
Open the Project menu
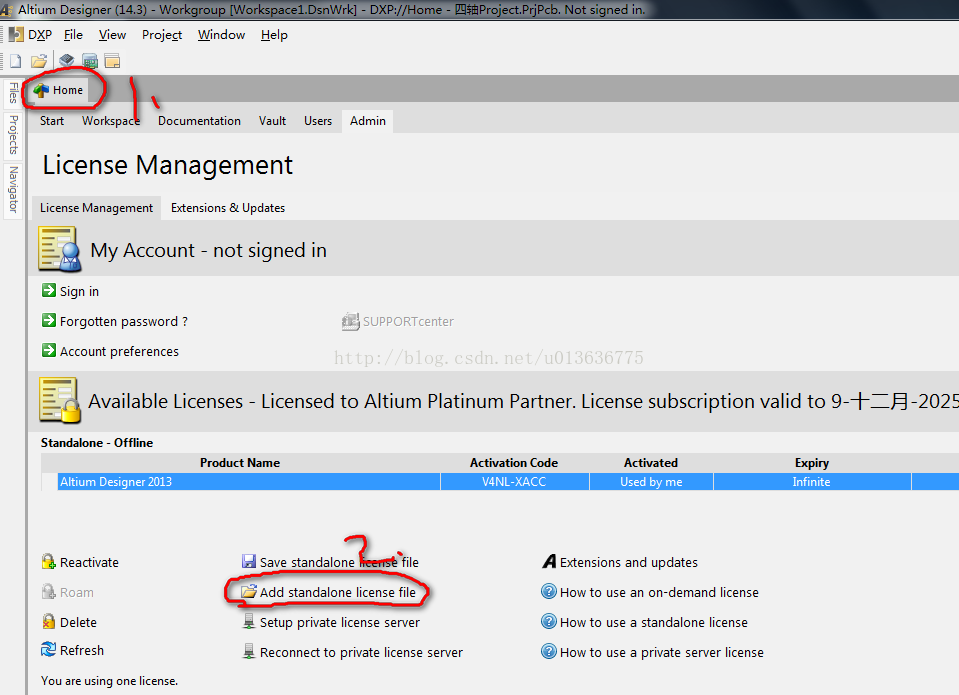click(x=161, y=35)
